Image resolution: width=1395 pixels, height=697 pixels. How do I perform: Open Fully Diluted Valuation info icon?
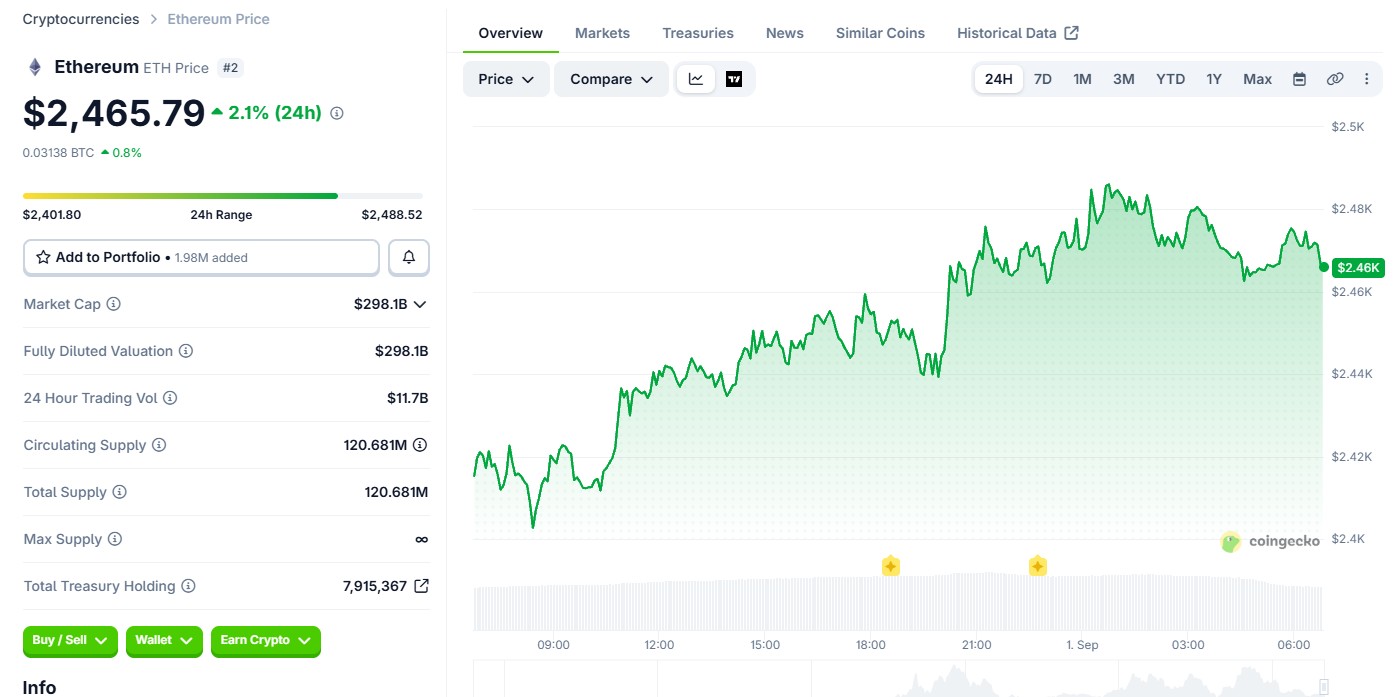(186, 351)
